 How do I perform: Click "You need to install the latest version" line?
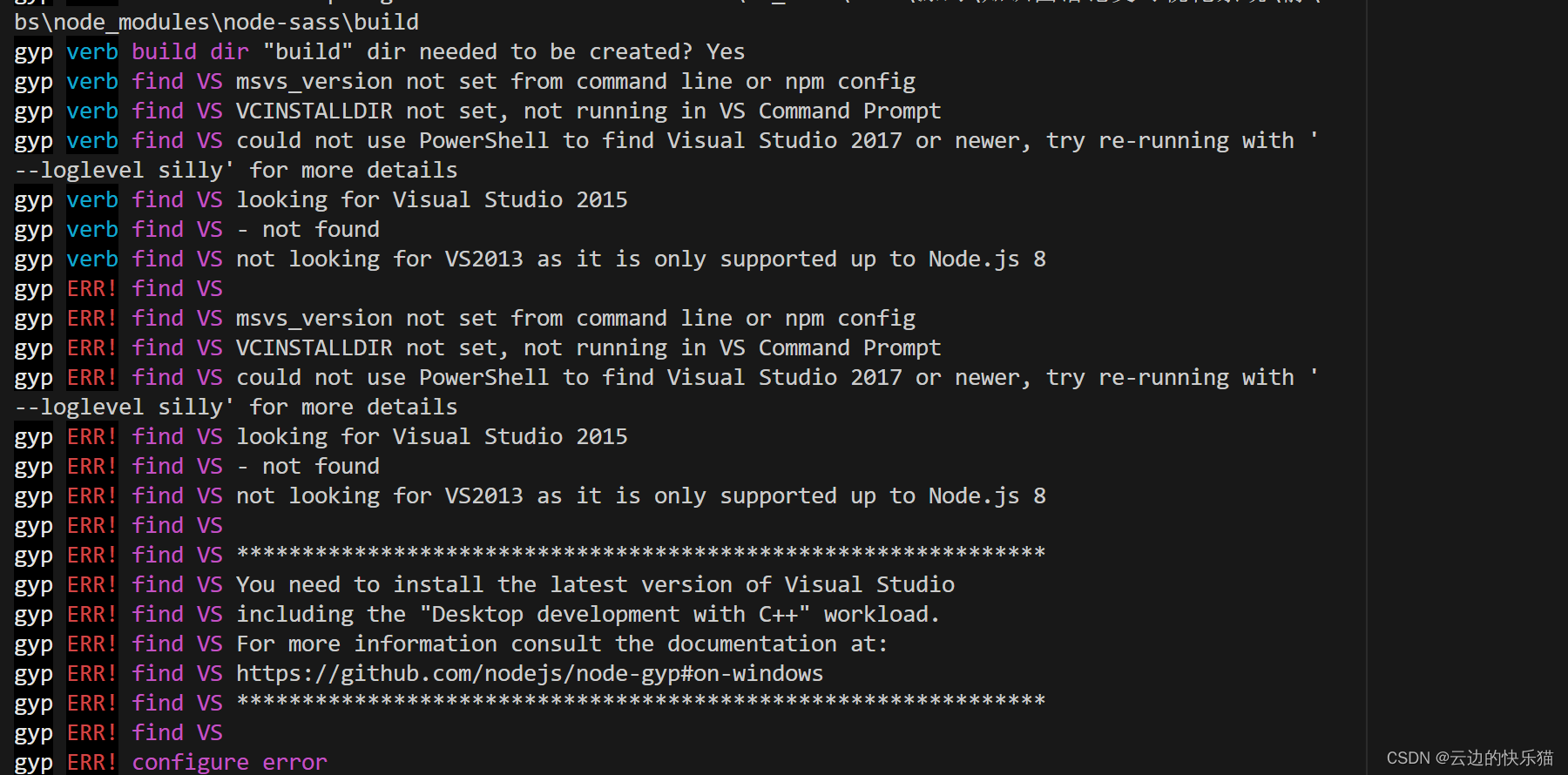click(596, 584)
